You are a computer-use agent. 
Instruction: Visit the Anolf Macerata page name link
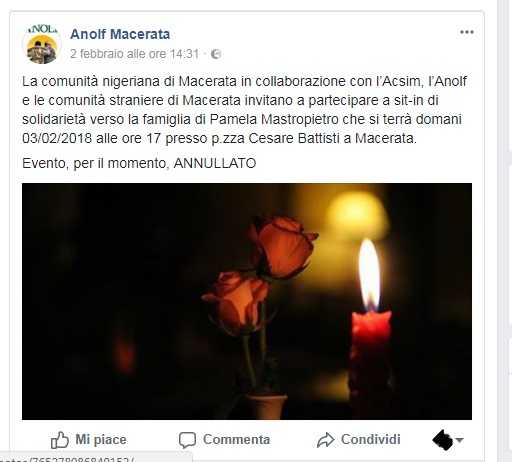pos(120,34)
